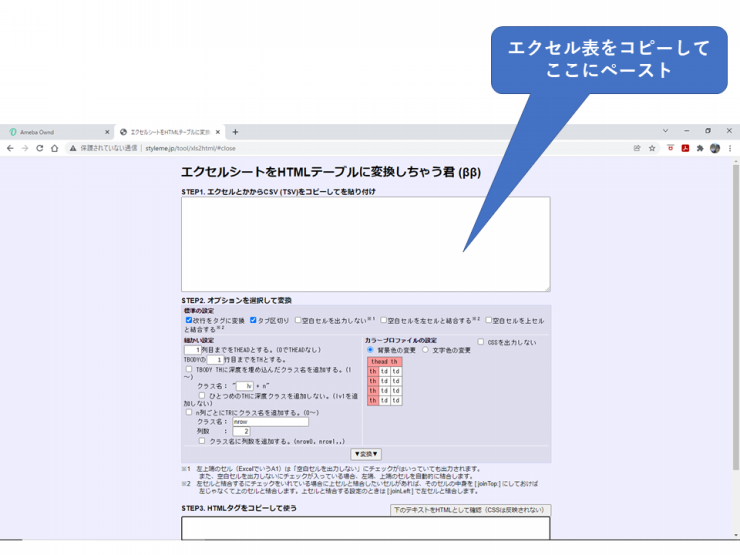This screenshot has width=740, height=555.
Task: Click the STEP1 paste textarea
Action: coord(366,244)
